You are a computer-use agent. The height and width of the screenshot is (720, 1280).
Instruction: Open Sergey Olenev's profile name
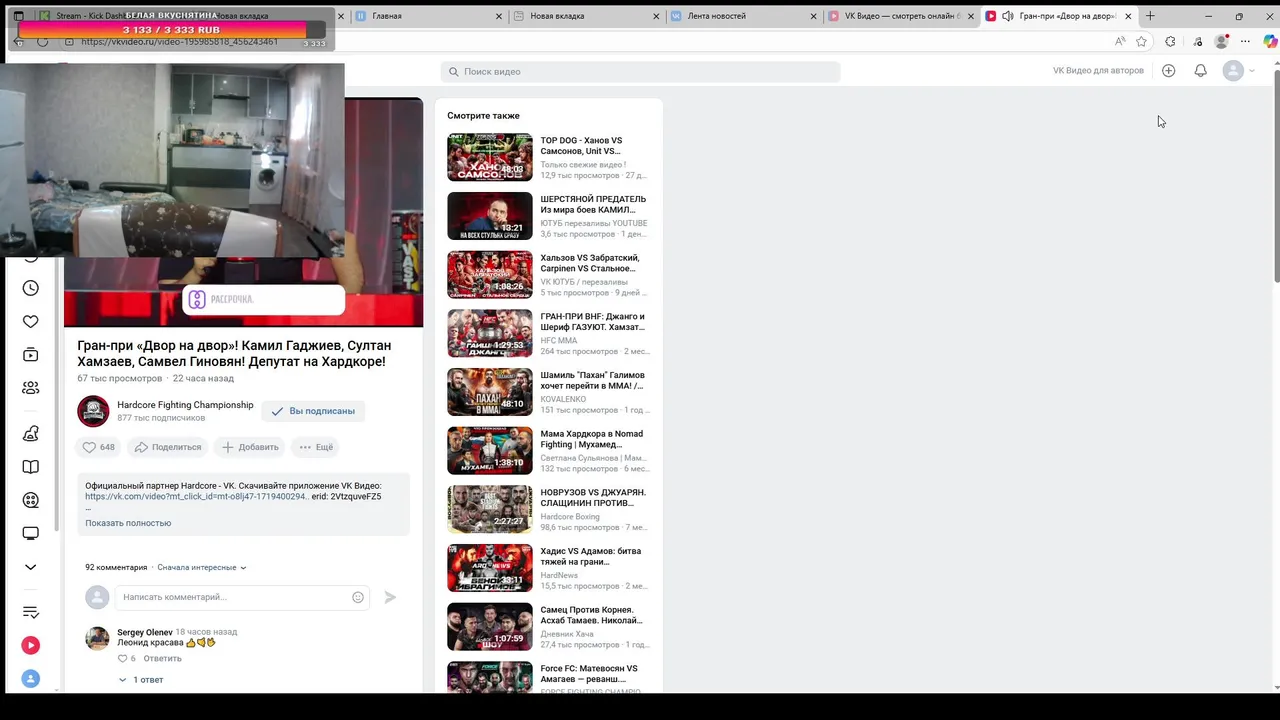(145, 632)
